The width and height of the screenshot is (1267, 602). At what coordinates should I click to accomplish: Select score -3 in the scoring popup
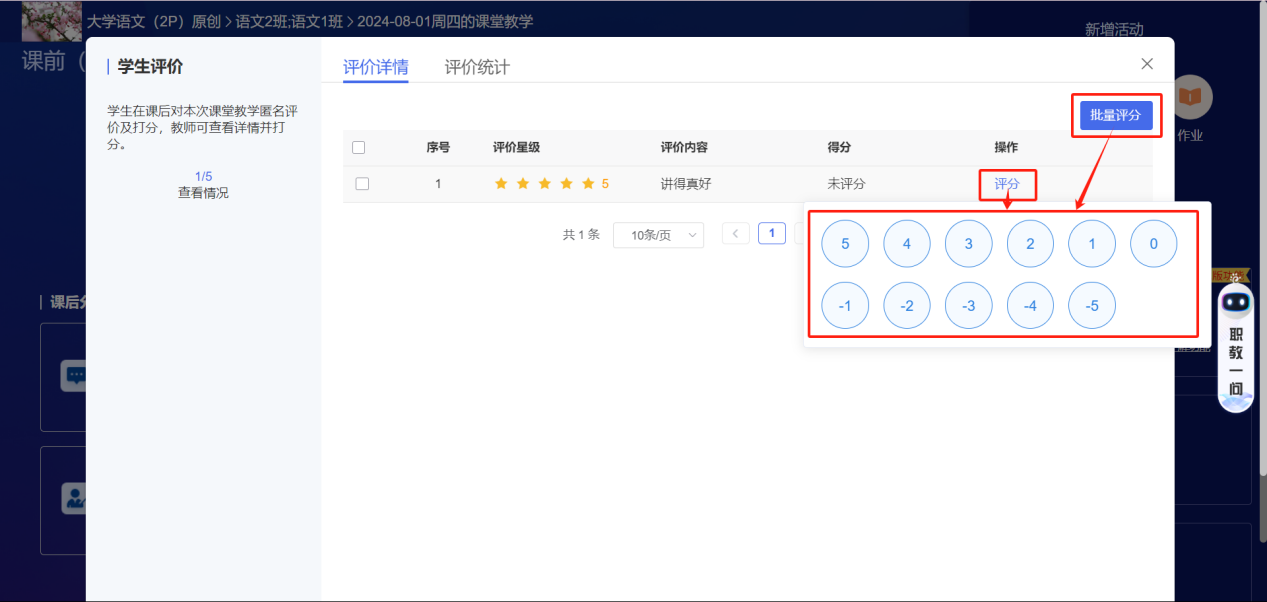pyautogui.click(x=968, y=305)
